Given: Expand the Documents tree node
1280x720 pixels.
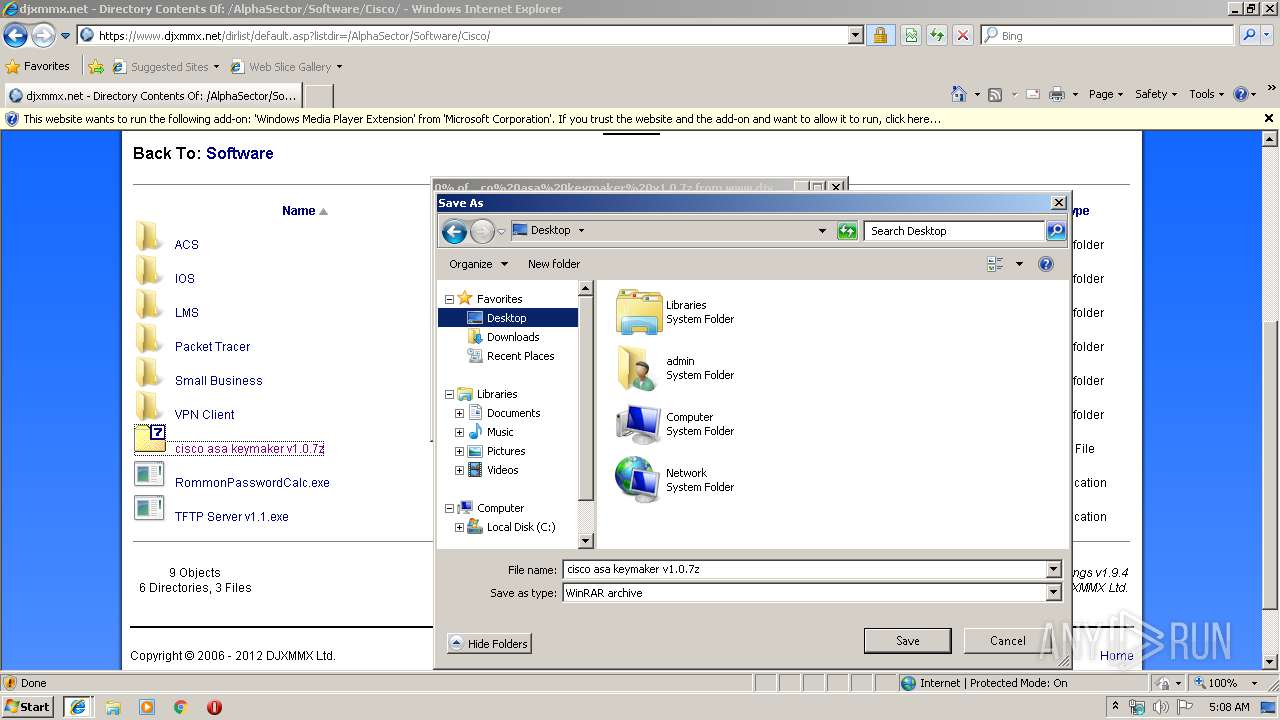Looking at the screenshot, I should 459,413.
